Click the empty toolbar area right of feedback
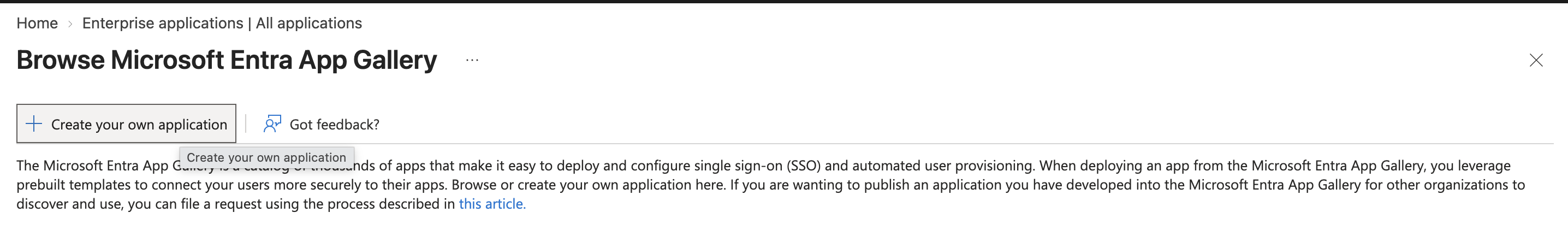This screenshot has width=1568, height=236. coord(913,124)
